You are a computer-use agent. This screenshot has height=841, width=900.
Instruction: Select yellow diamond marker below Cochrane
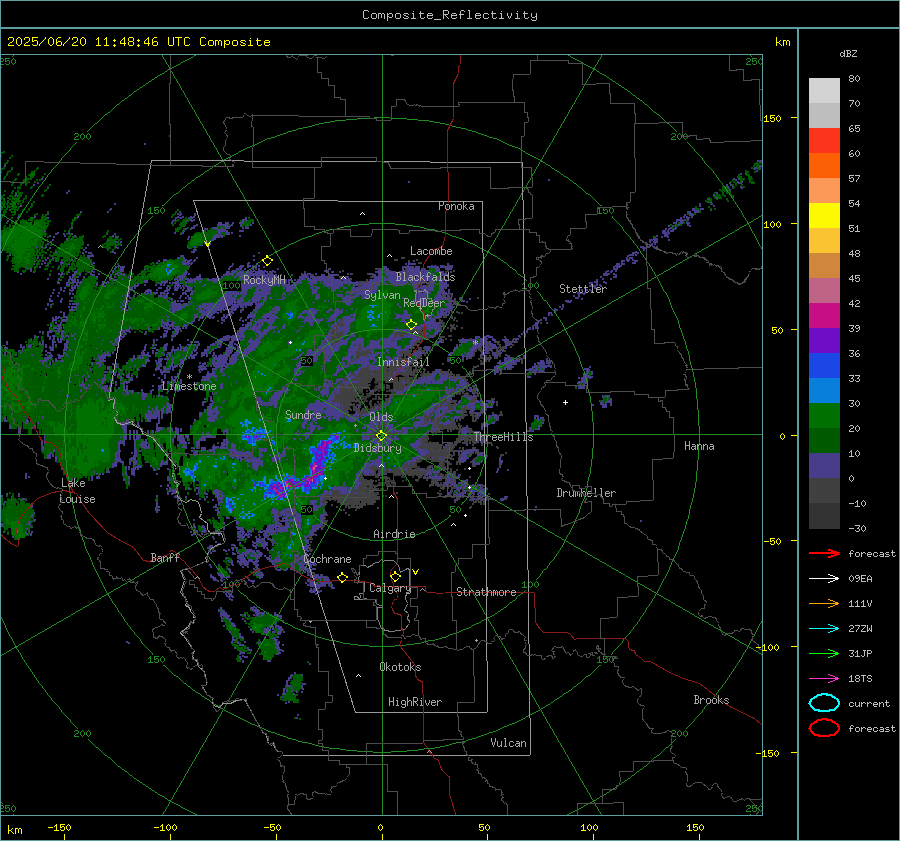(x=342, y=577)
